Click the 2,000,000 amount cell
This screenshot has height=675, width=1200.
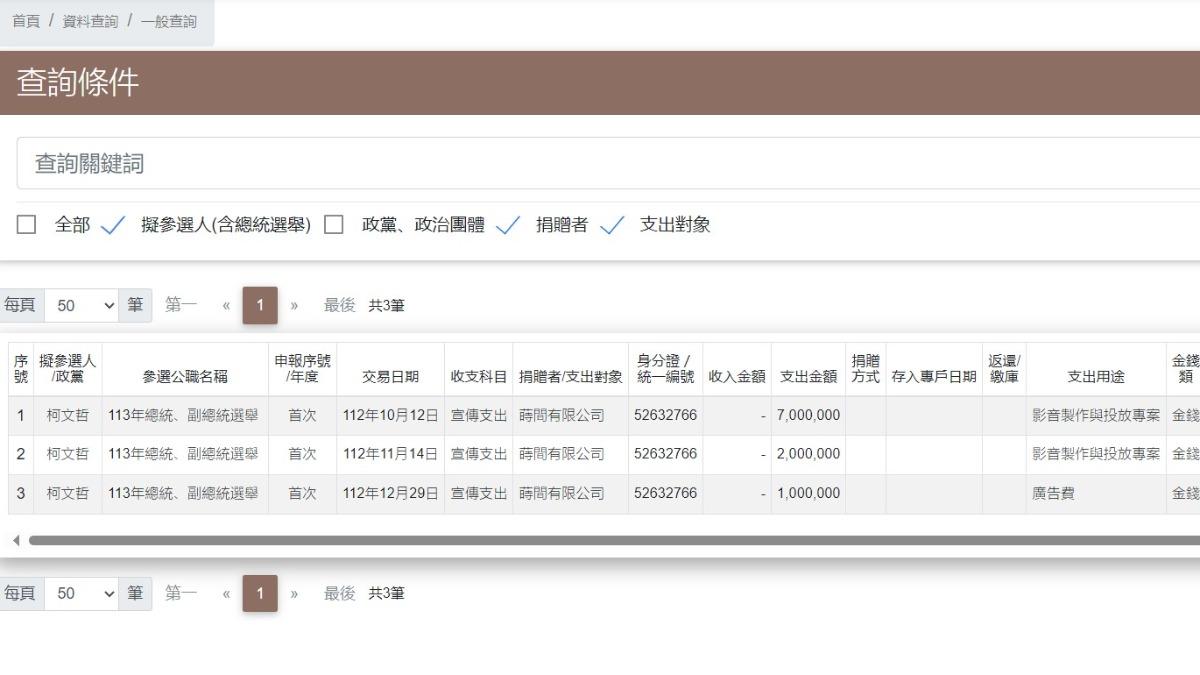coord(808,455)
